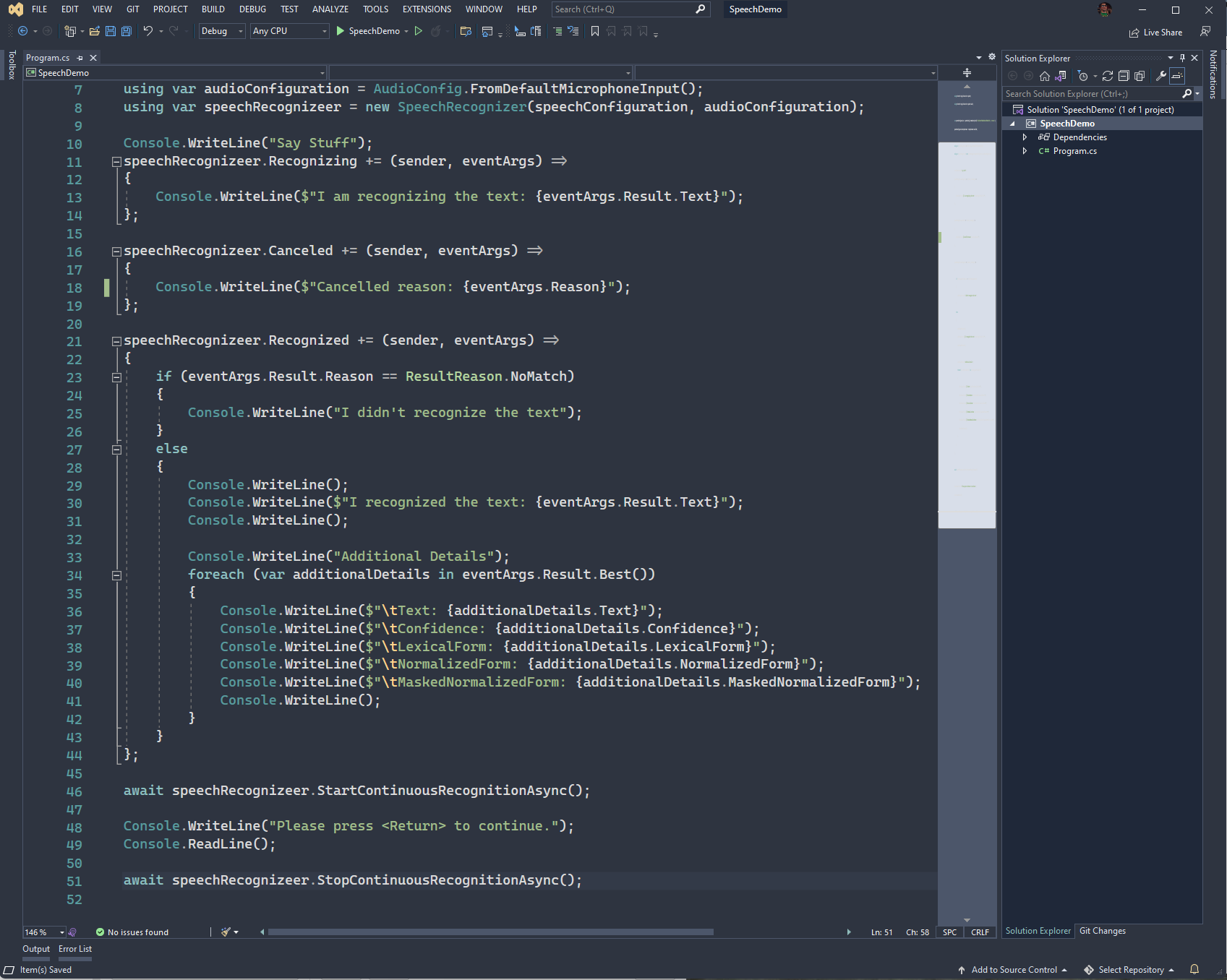The height and width of the screenshot is (980, 1227).
Task: Click the horizontal scrollbar thumb in editor
Action: click(491, 932)
